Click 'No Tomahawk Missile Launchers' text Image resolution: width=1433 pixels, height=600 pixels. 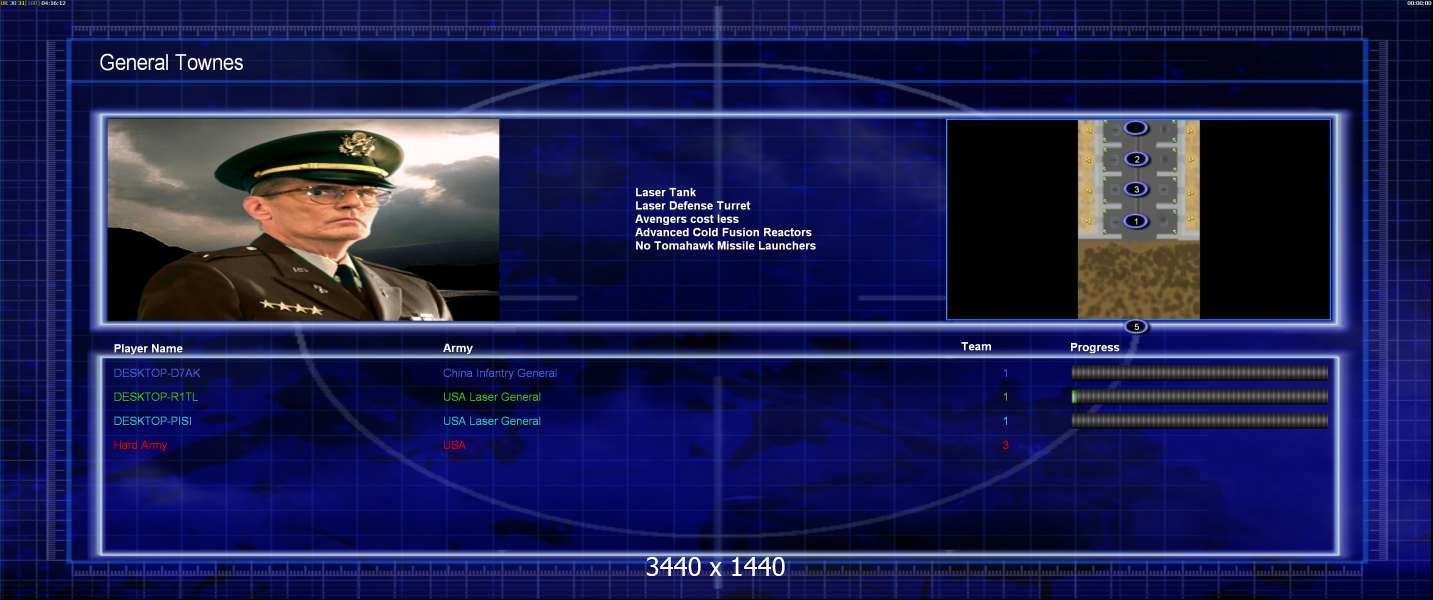tap(725, 245)
